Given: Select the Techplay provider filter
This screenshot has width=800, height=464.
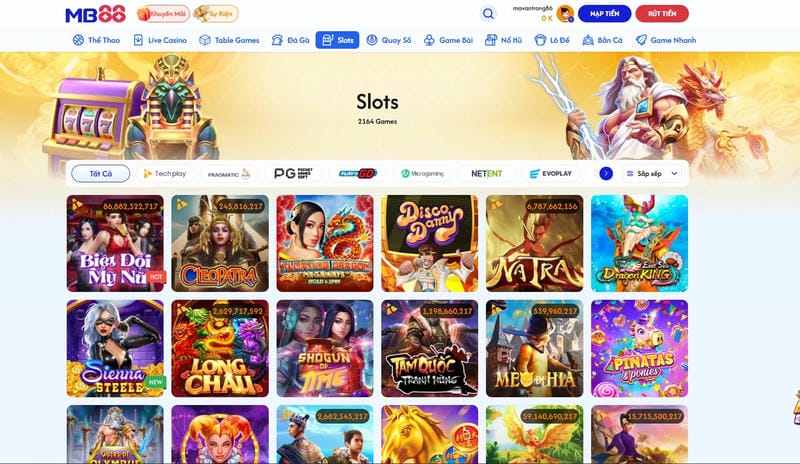Looking at the screenshot, I should tap(164, 174).
